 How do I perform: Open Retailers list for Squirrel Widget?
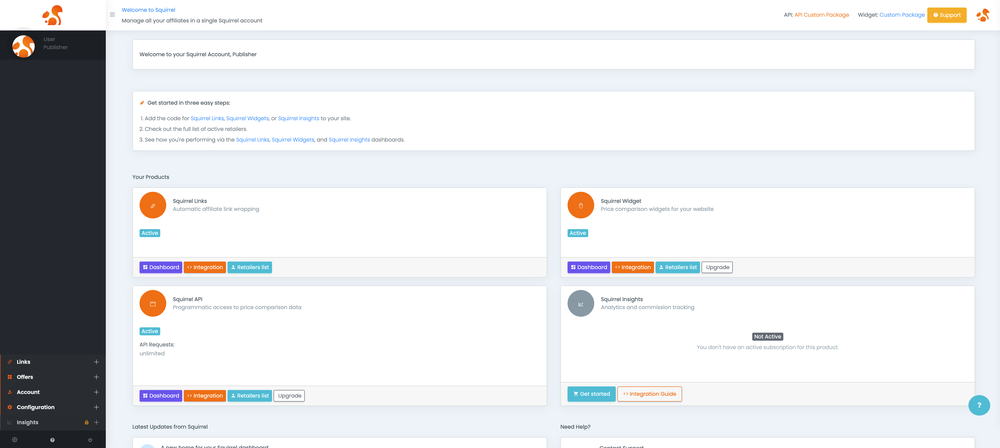point(678,267)
